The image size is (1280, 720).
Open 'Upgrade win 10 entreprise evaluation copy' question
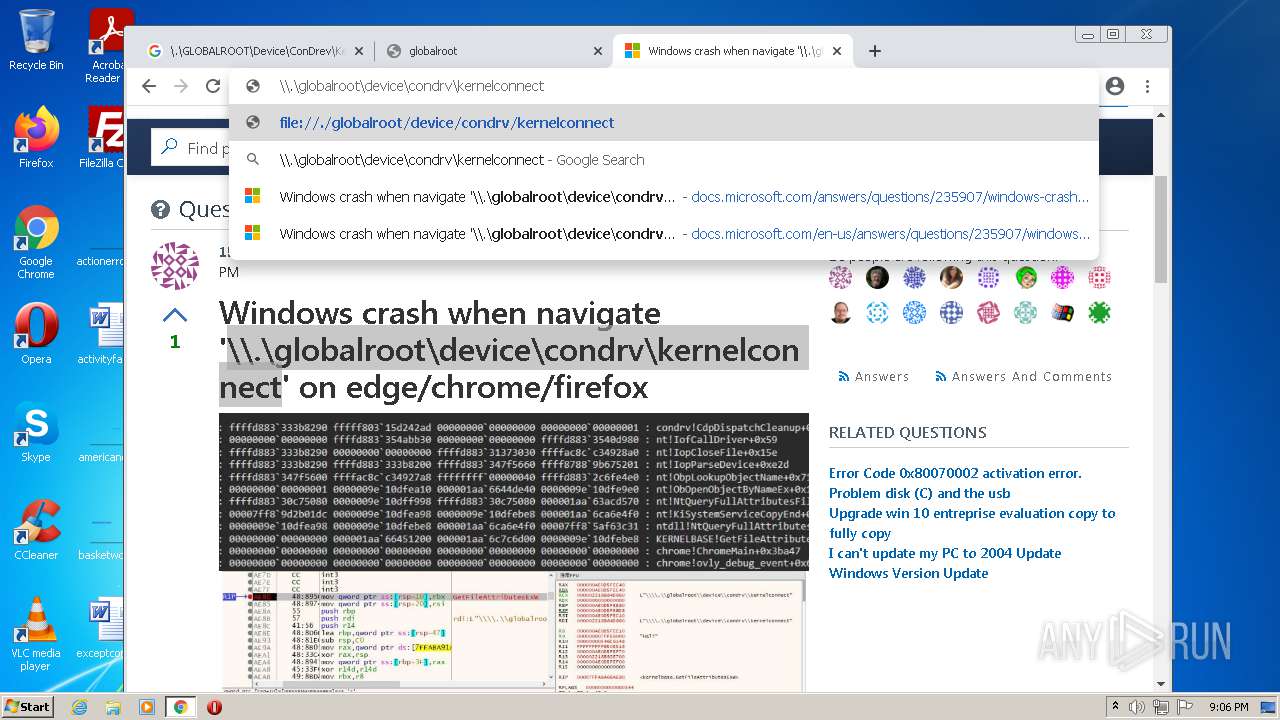(972, 523)
